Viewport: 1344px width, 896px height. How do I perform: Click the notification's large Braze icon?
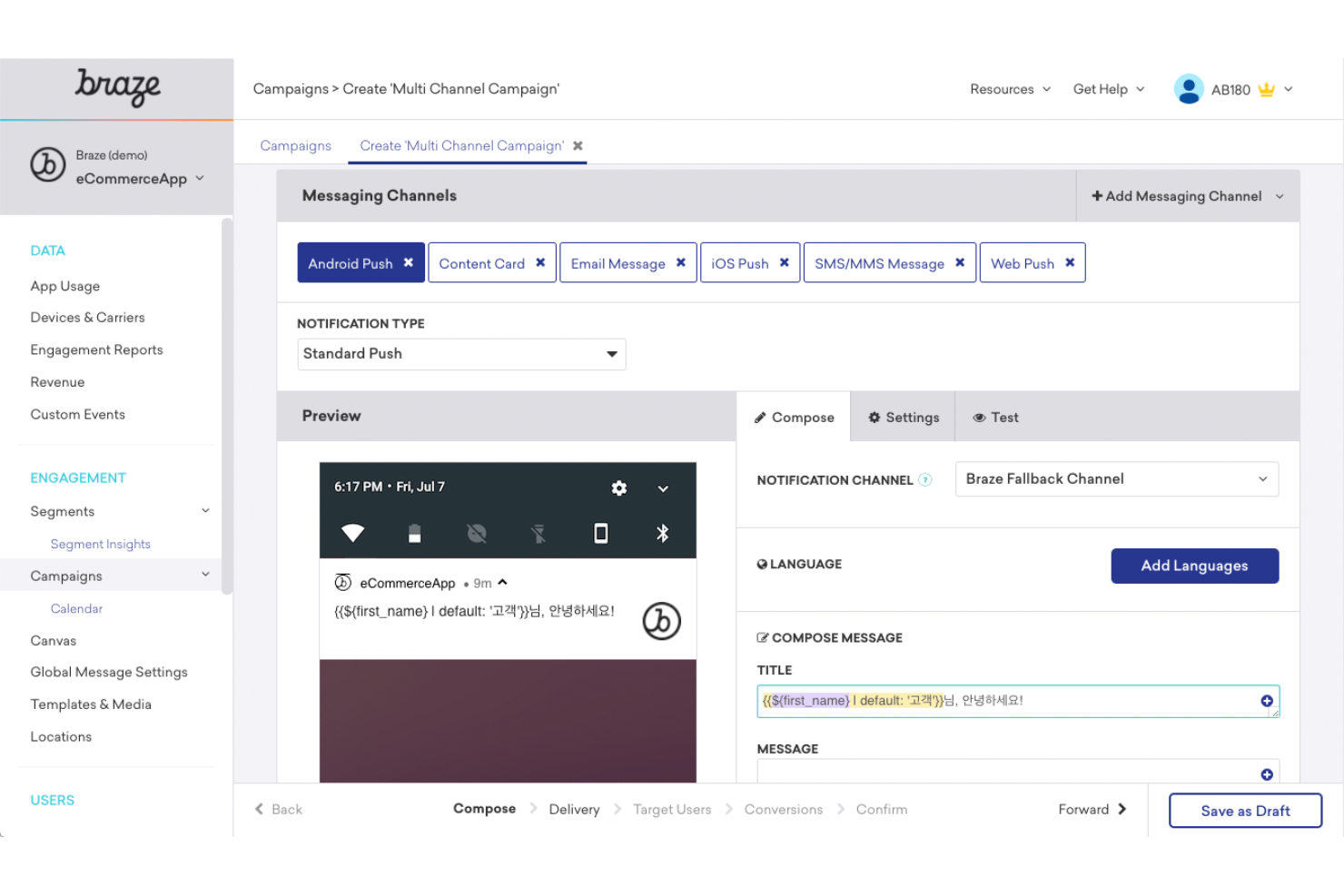click(x=662, y=621)
